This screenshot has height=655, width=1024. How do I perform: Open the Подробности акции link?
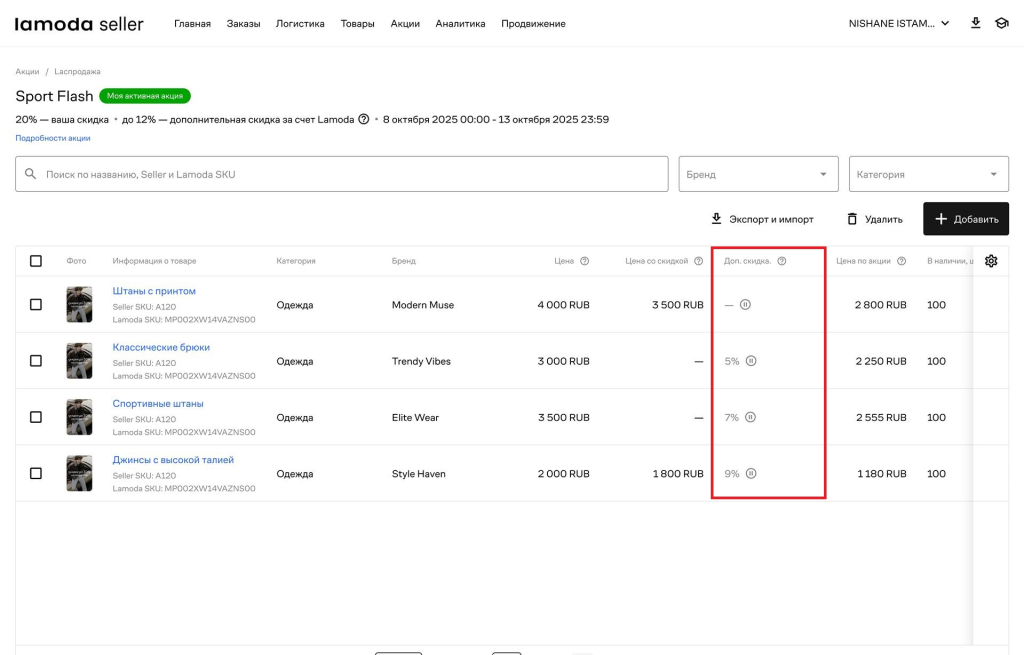pos(53,138)
